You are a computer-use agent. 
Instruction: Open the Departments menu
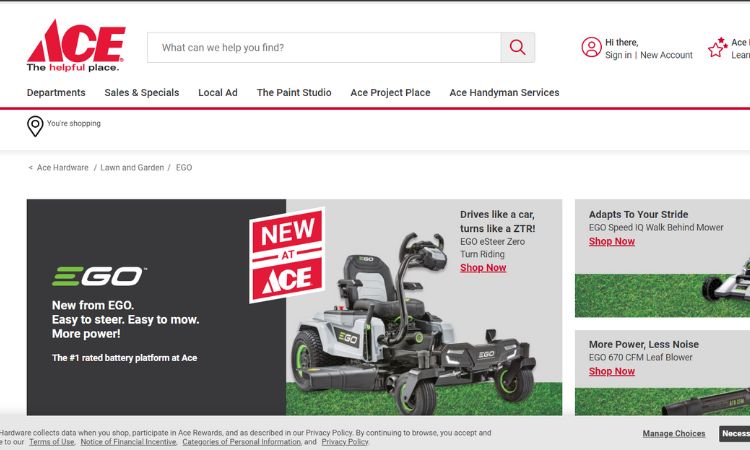(x=56, y=93)
